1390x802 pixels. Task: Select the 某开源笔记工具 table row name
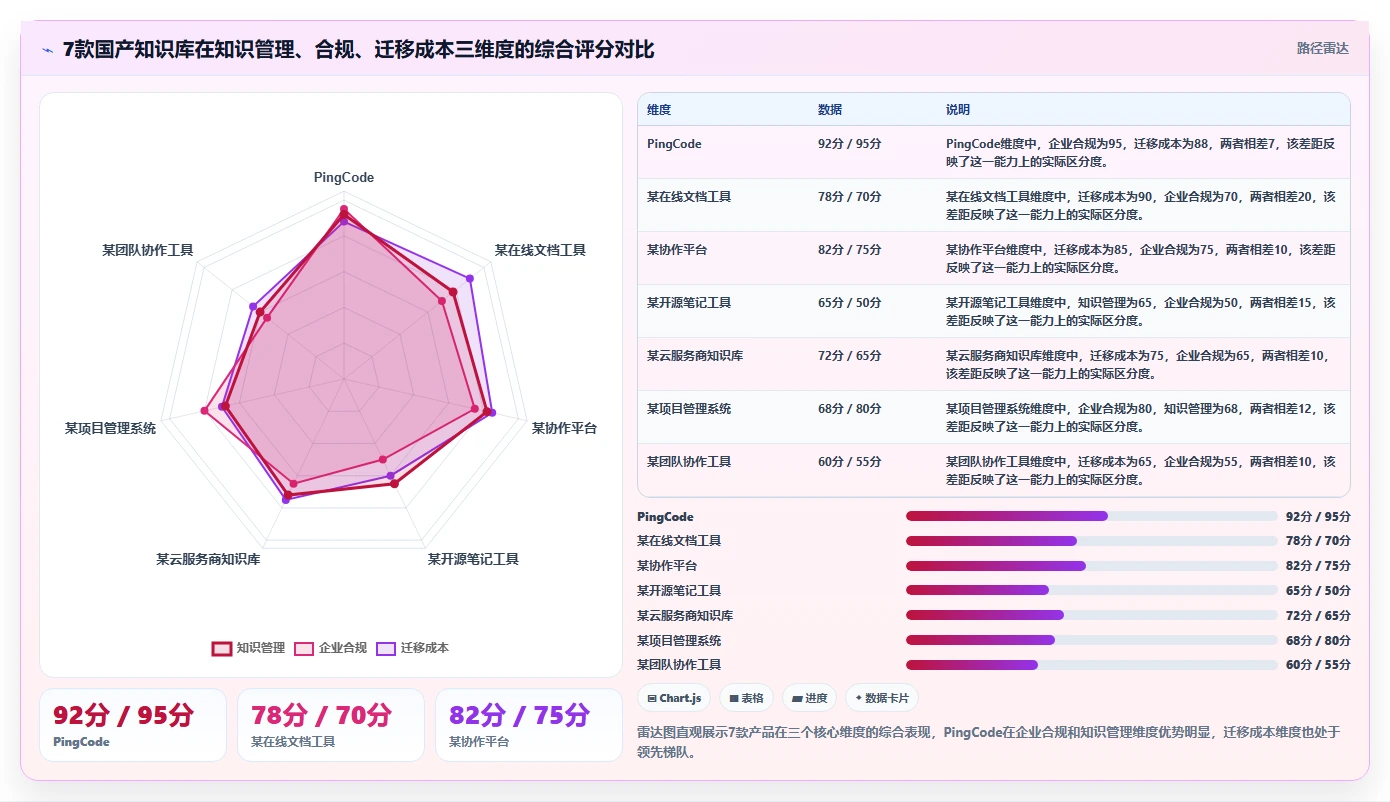(x=689, y=303)
